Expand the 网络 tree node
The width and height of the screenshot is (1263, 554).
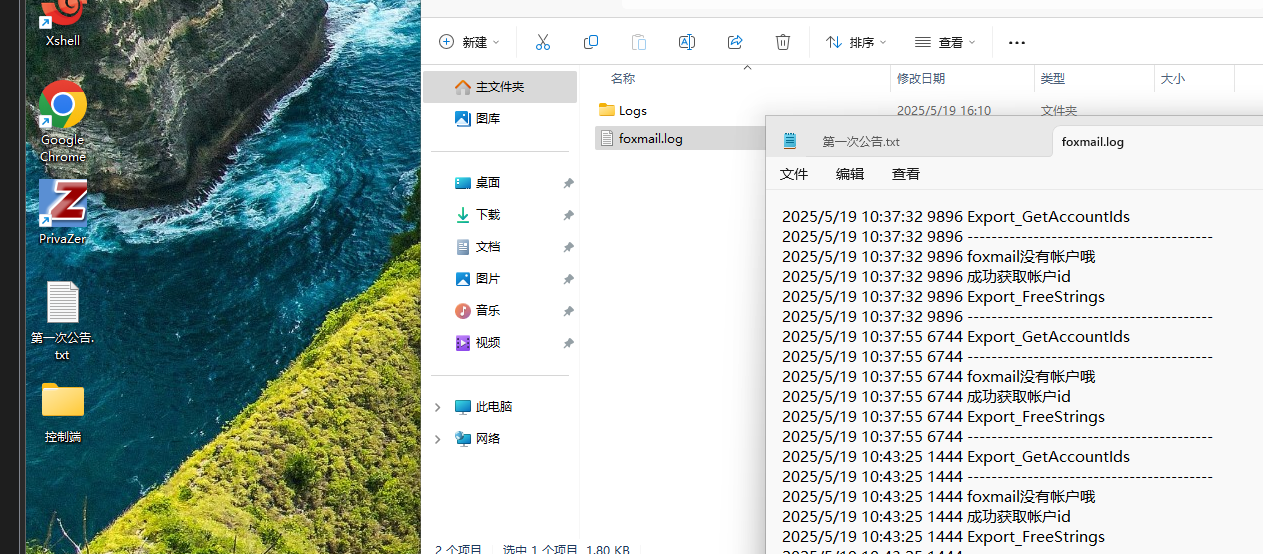point(437,439)
